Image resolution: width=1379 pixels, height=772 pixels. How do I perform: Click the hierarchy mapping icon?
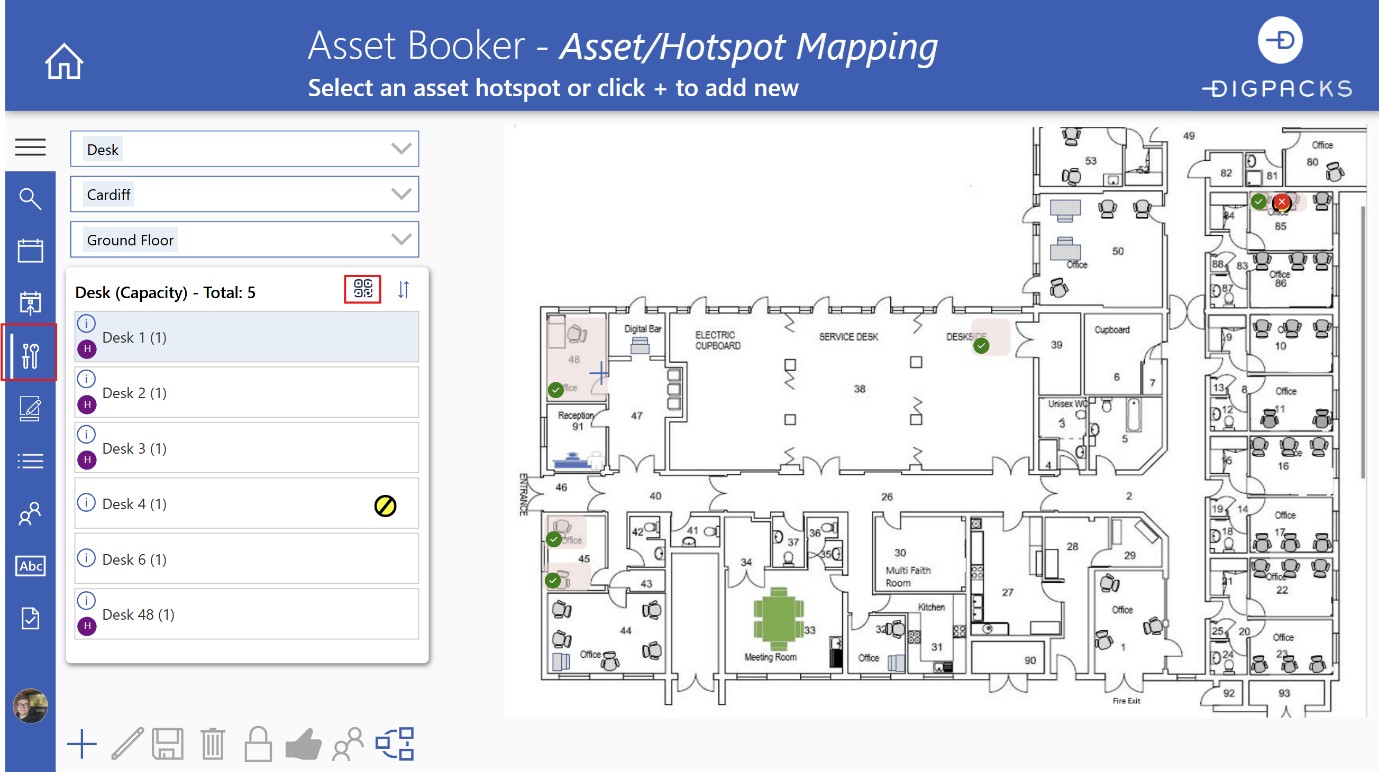pyautogui.click(x=394, y=744)
